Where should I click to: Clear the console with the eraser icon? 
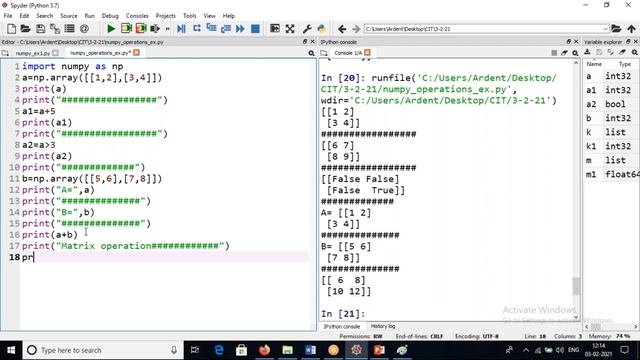click(564, 53)
